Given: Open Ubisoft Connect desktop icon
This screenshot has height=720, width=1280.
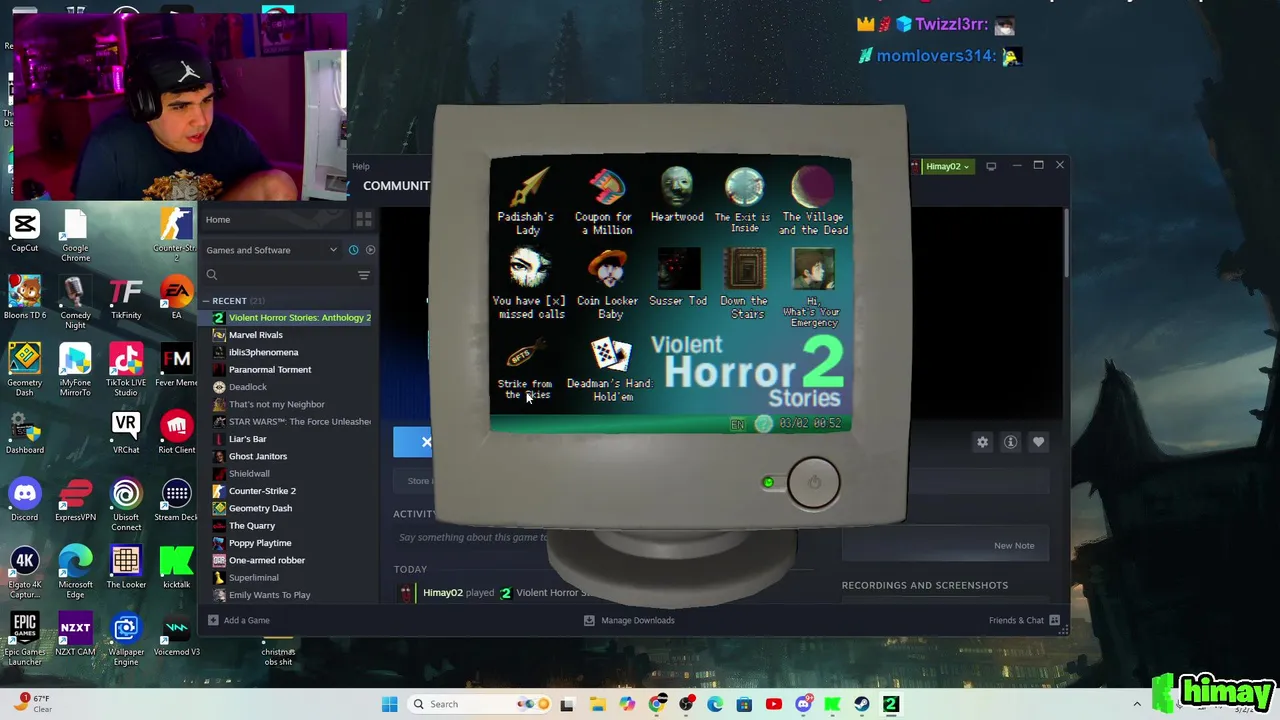Looking at the screenshot, I should 126,504.
